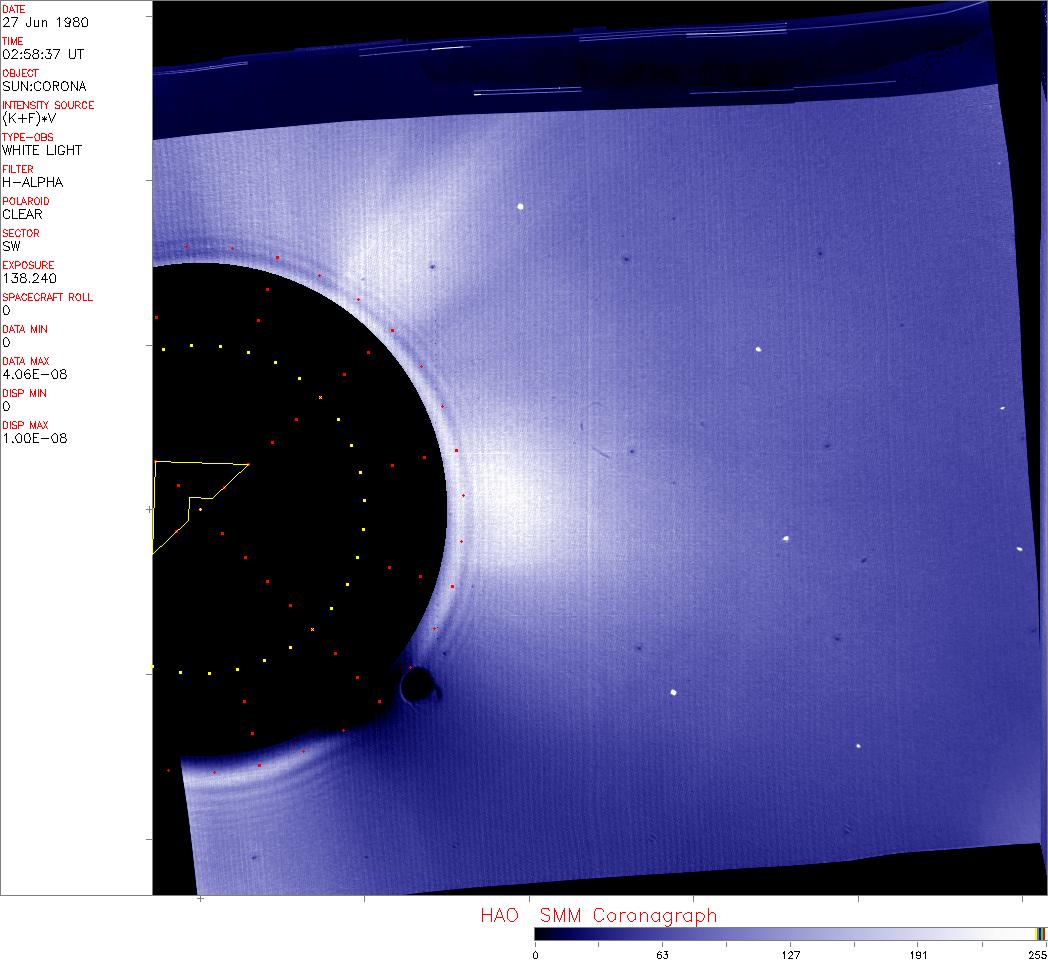The height and width of the screenshot is (960, 1048).
Task: Click the exposure value 138.240
Action: click(29, 278)
